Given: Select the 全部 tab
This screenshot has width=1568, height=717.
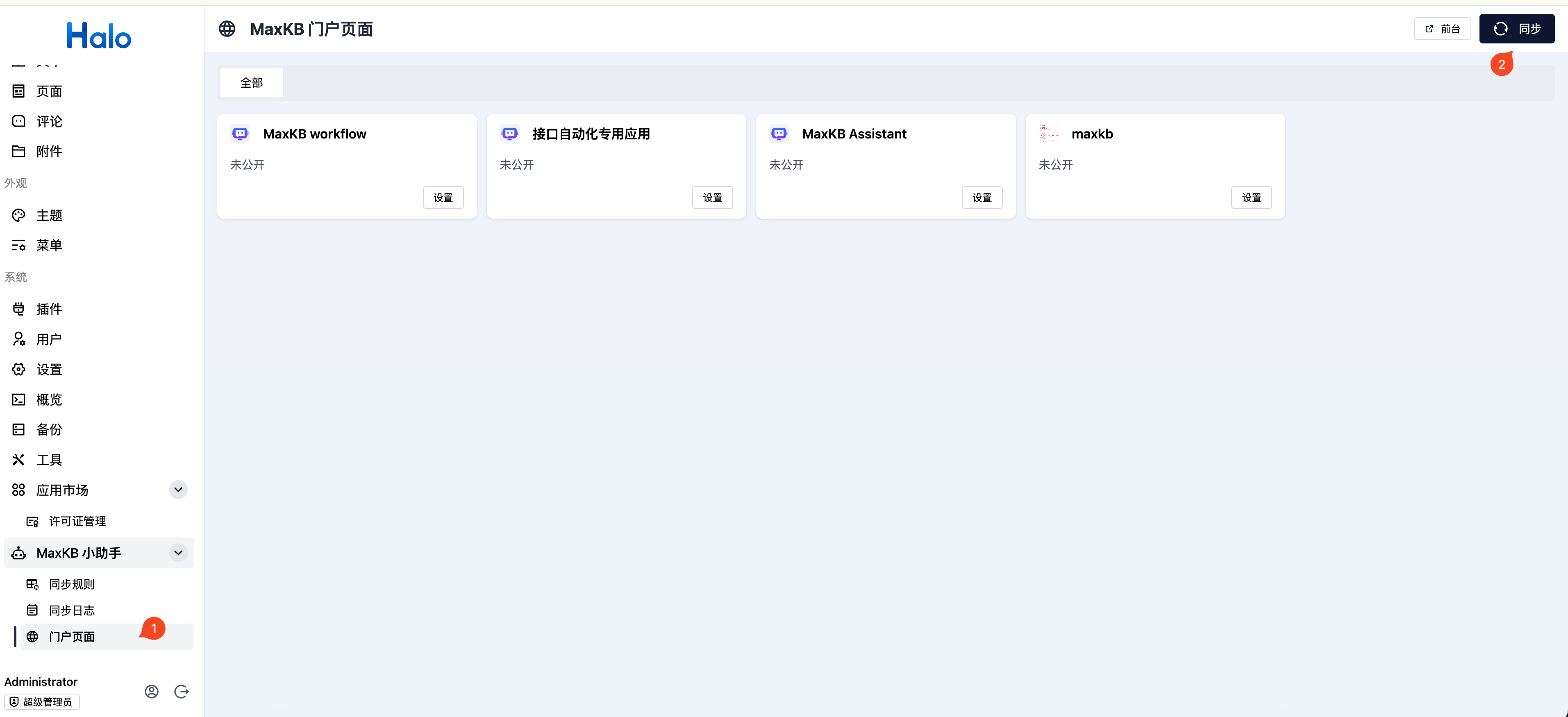Looking at the screenshot, I should [x=251, y=83].
